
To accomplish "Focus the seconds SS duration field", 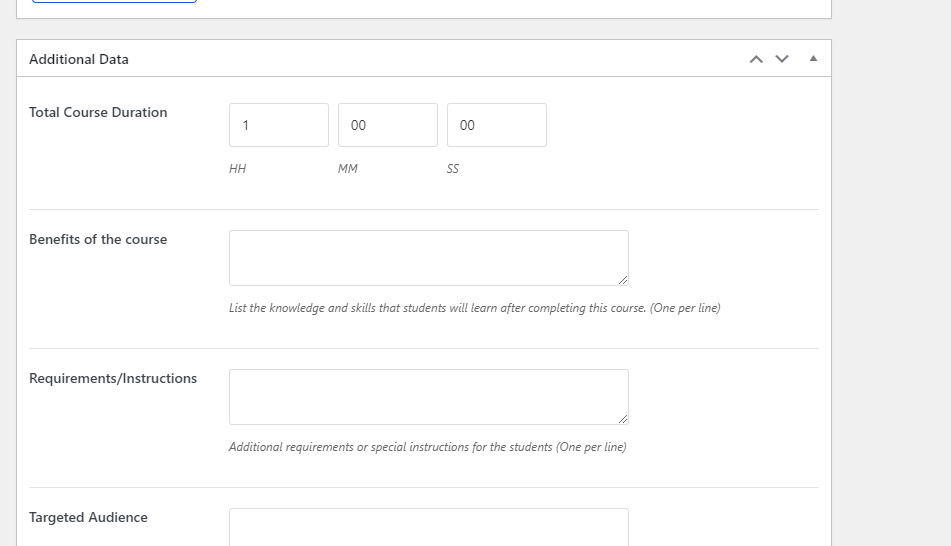I will coord(496,125).
